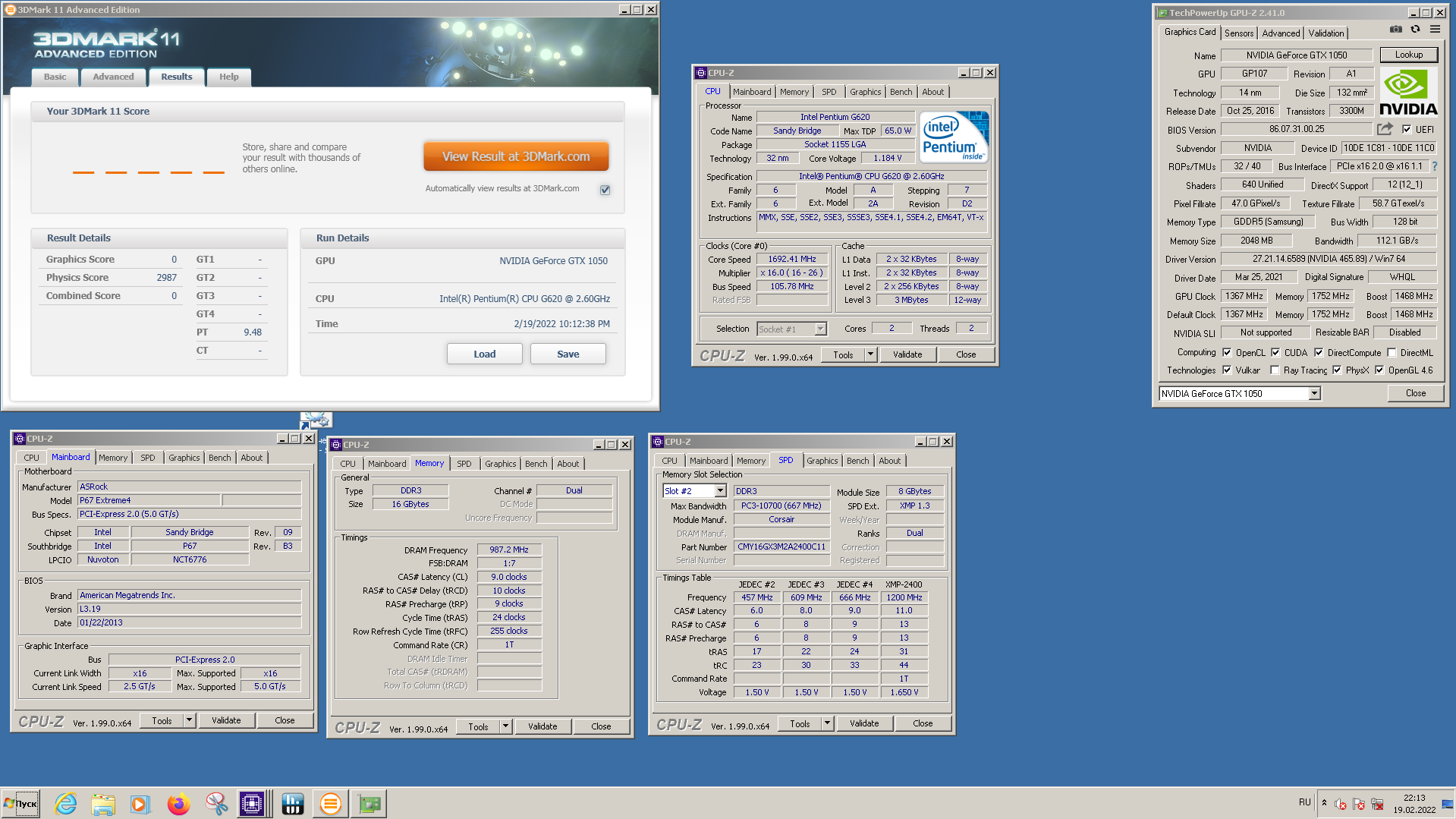
Task: Open the GPU selection dropdown in GPU-Z
Action: (x=1314, y=393)
